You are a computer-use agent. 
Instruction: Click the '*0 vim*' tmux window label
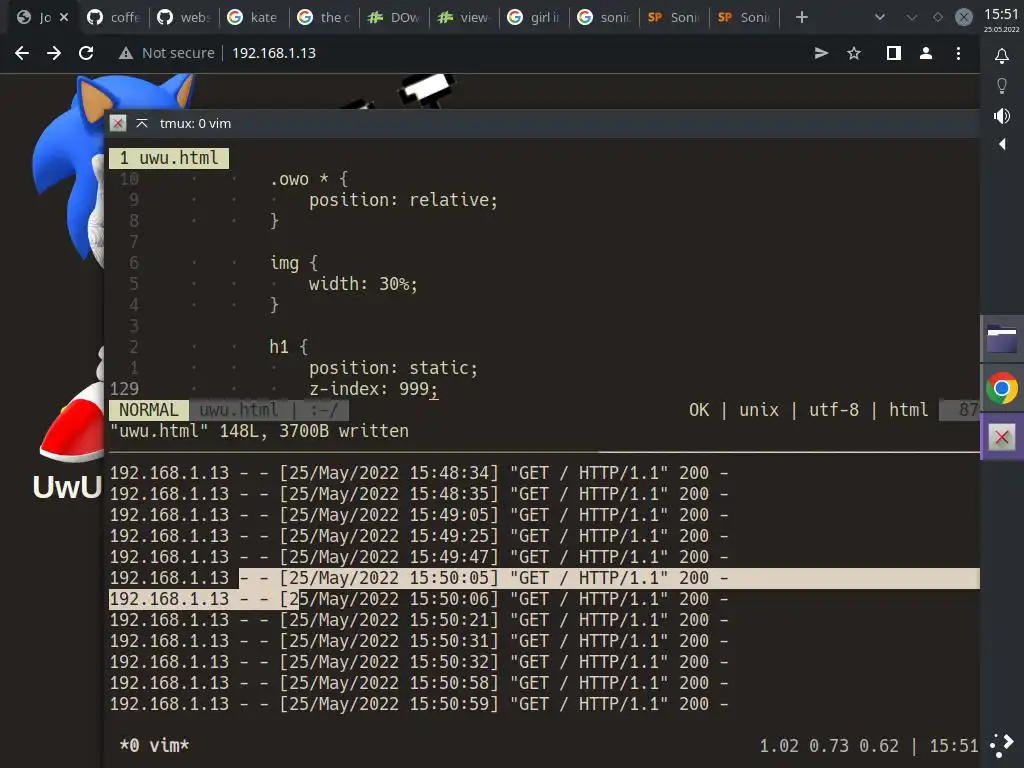coord(154,745)
